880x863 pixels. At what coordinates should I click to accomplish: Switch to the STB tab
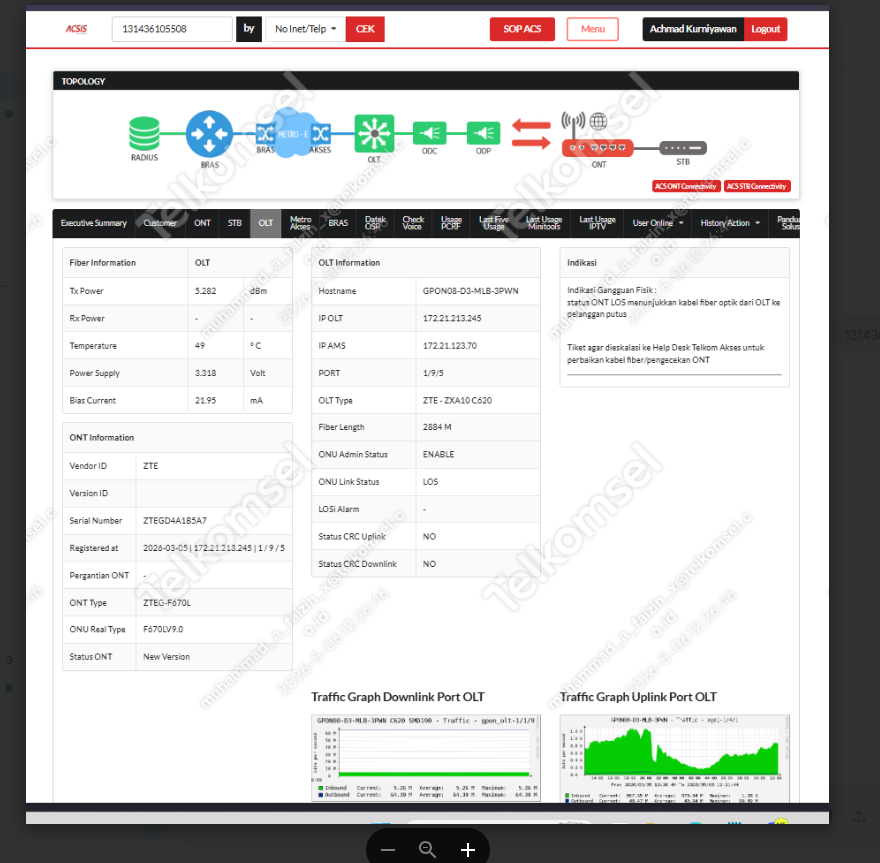tap(235, 223)
